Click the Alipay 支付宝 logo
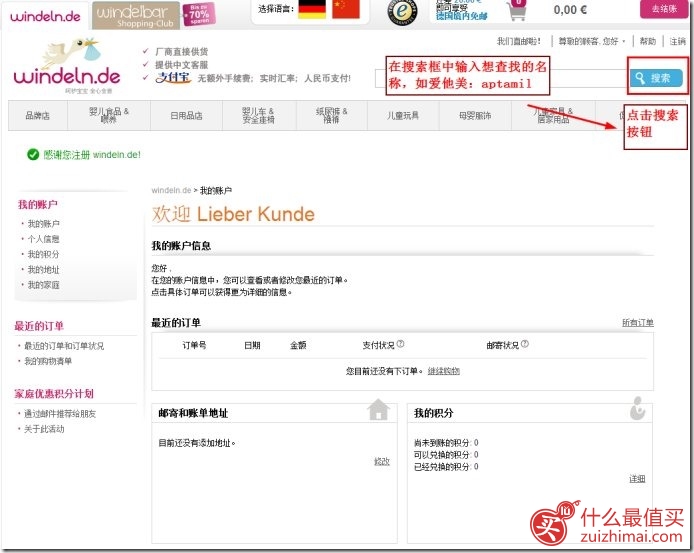The image size is (694, 553). coord(173,78)
